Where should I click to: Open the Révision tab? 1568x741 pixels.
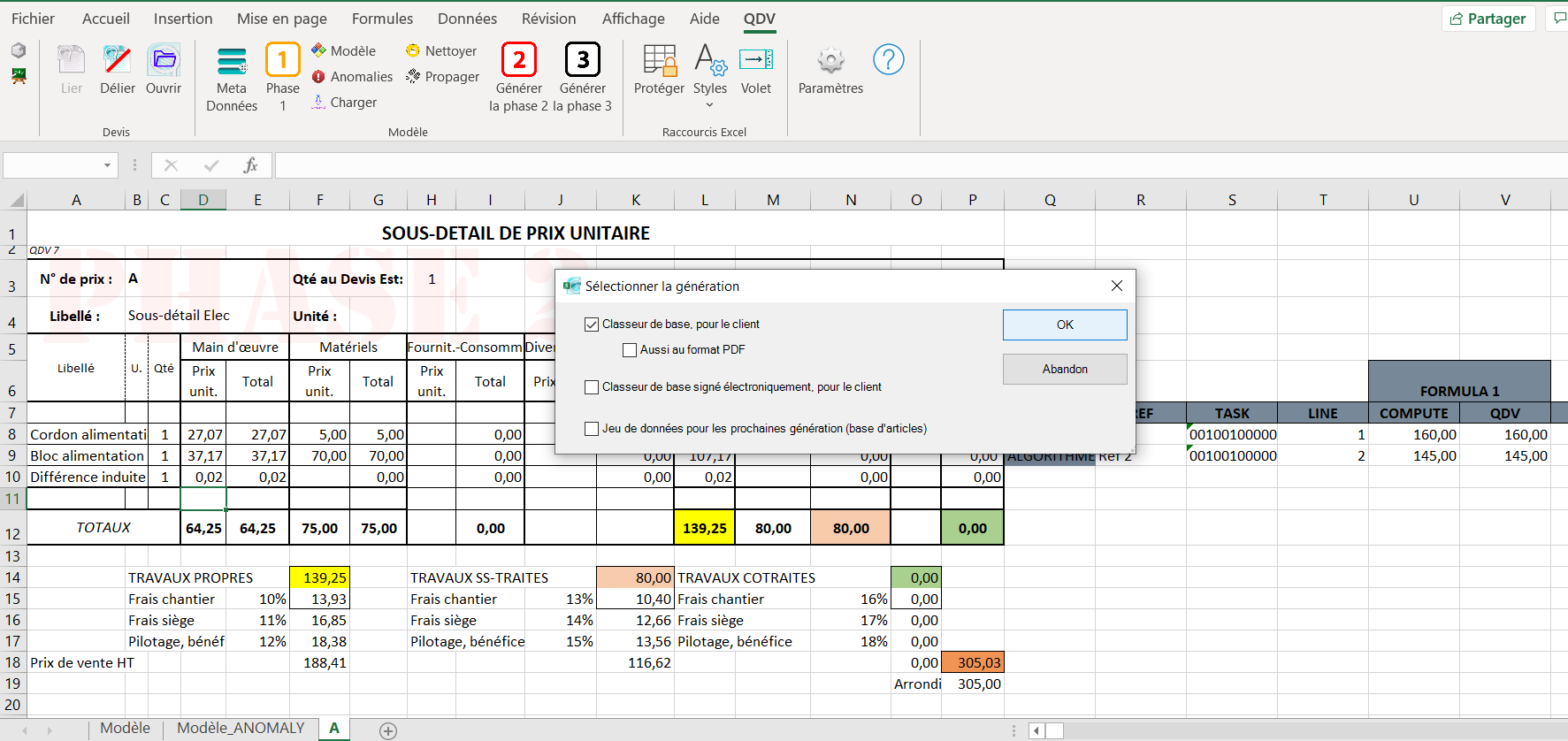(548, 19)
